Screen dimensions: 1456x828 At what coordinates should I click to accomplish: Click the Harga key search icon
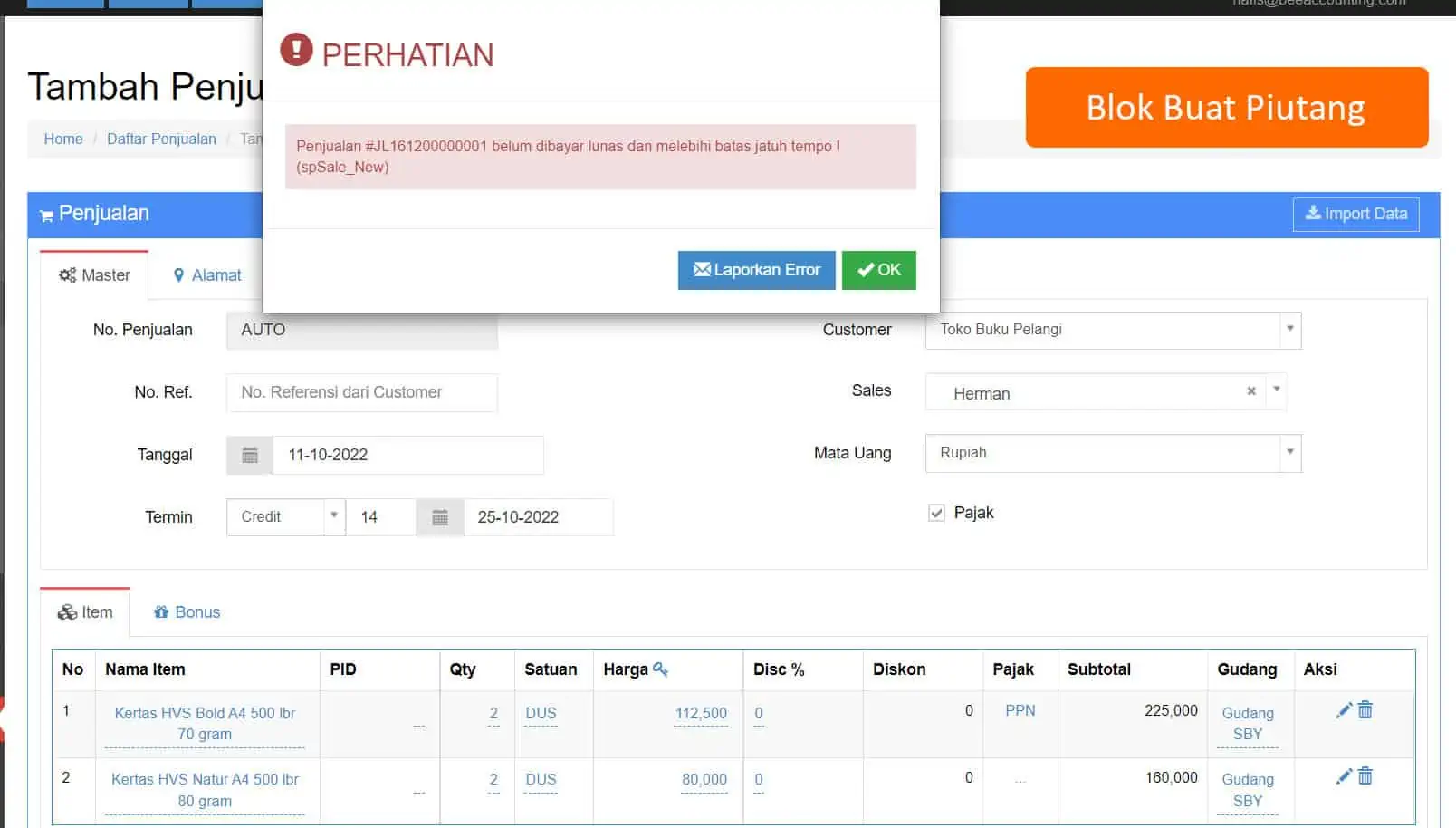point(660,669)
